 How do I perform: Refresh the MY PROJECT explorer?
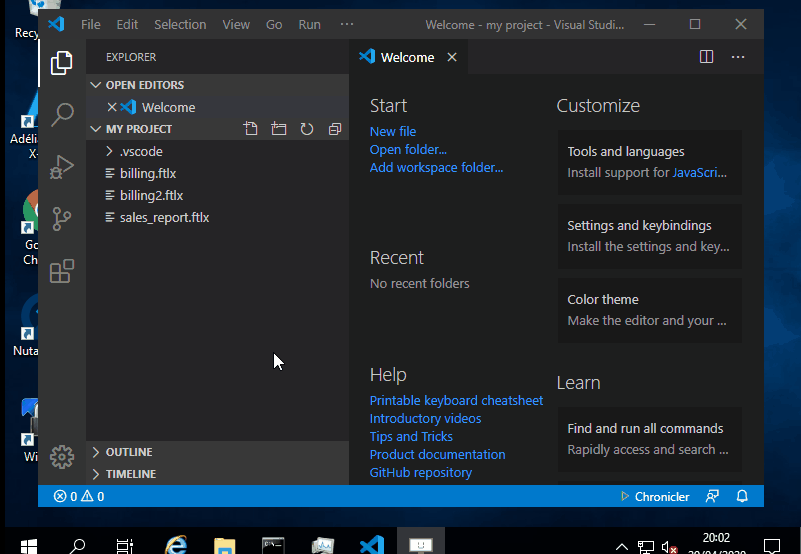pos(307,129)
